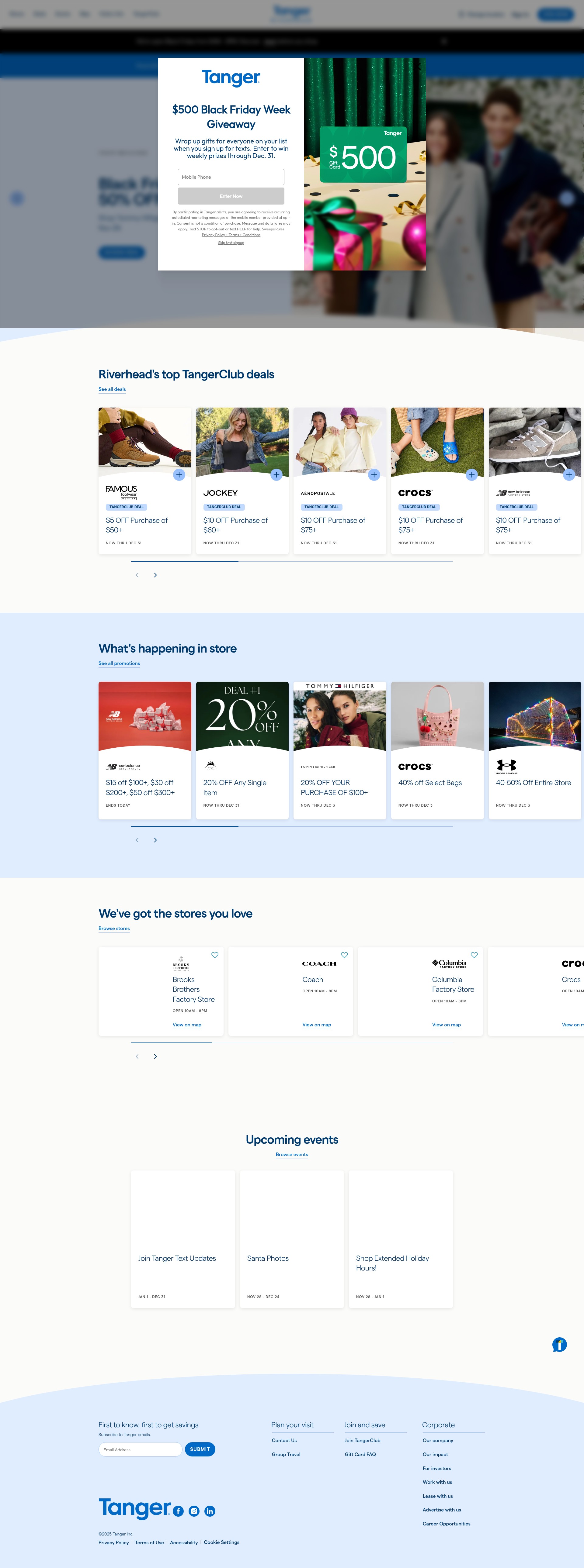Open Jockey $10 OFF Purchase of $60+ deal
584x1568 pixels.
tap(242, 481)
